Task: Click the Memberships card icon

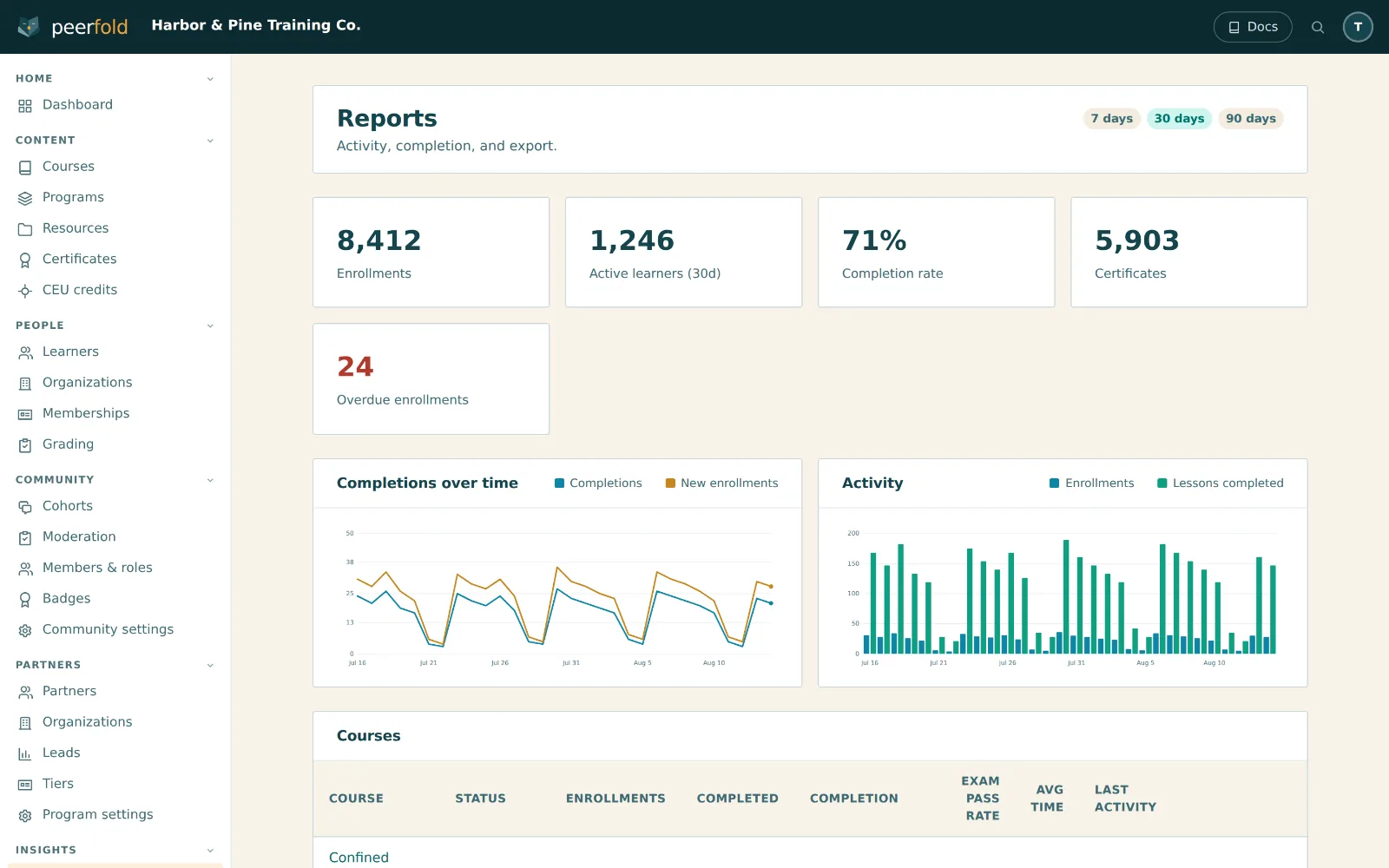Action: click(25, 414)
